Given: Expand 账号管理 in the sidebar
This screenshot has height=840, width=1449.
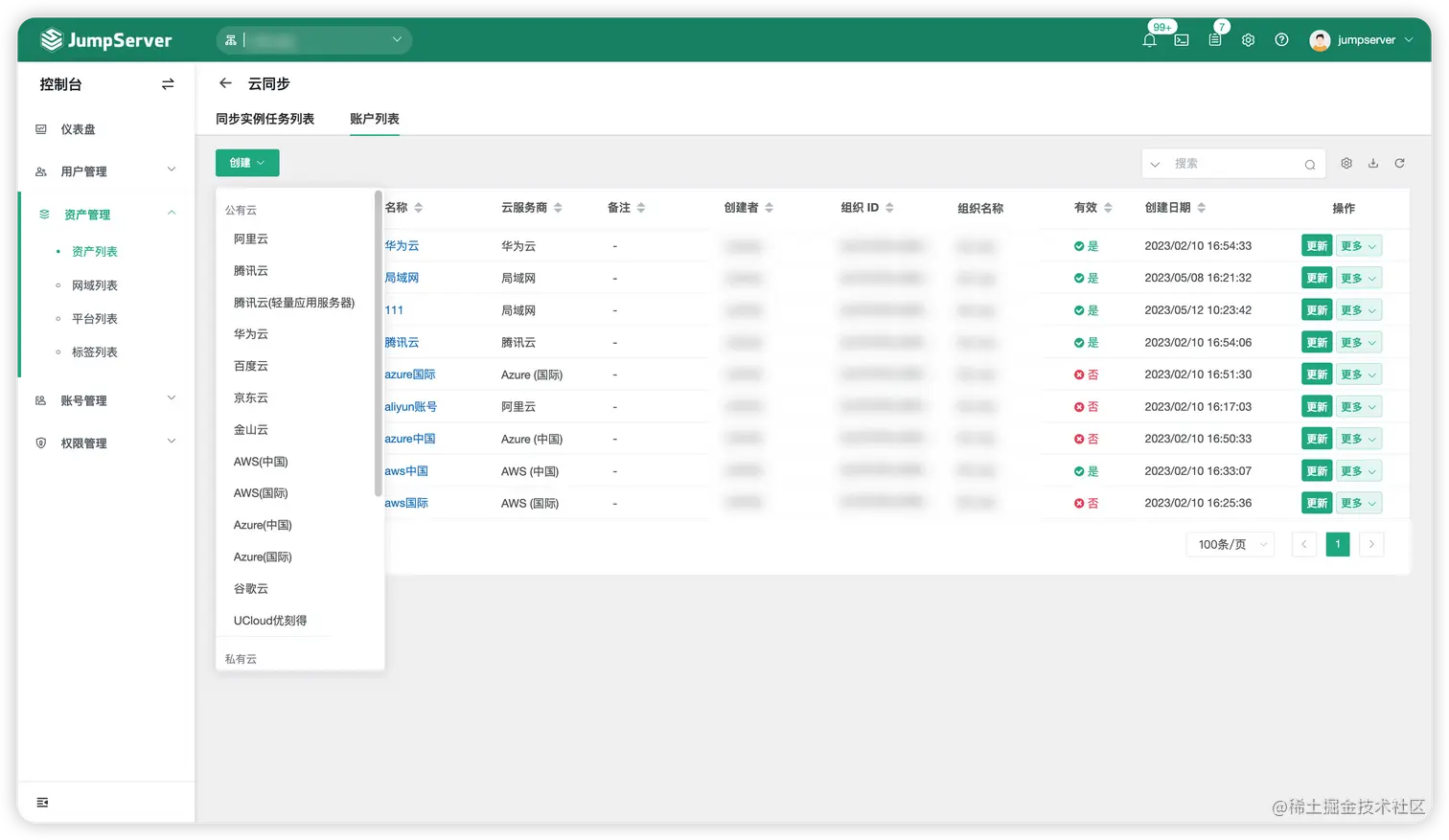Looking at the screenshot, I should (172, 398).
